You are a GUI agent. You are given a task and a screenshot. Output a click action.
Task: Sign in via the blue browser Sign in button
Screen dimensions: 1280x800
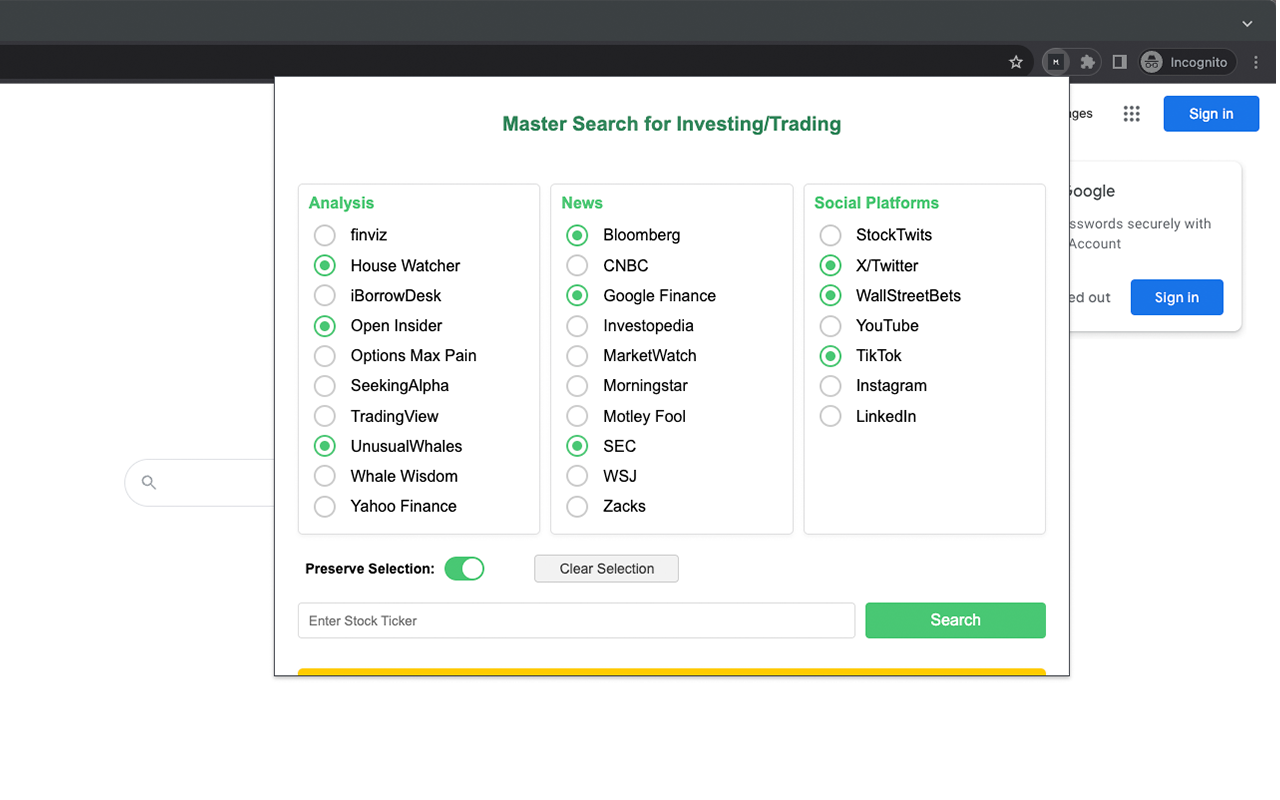(x=1211, y=113)
